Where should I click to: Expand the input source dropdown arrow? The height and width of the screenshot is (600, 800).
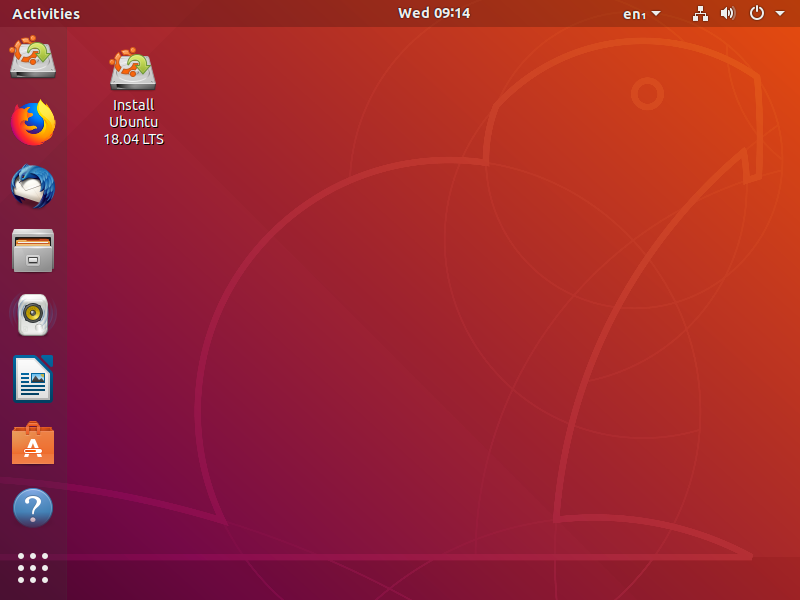656,14
